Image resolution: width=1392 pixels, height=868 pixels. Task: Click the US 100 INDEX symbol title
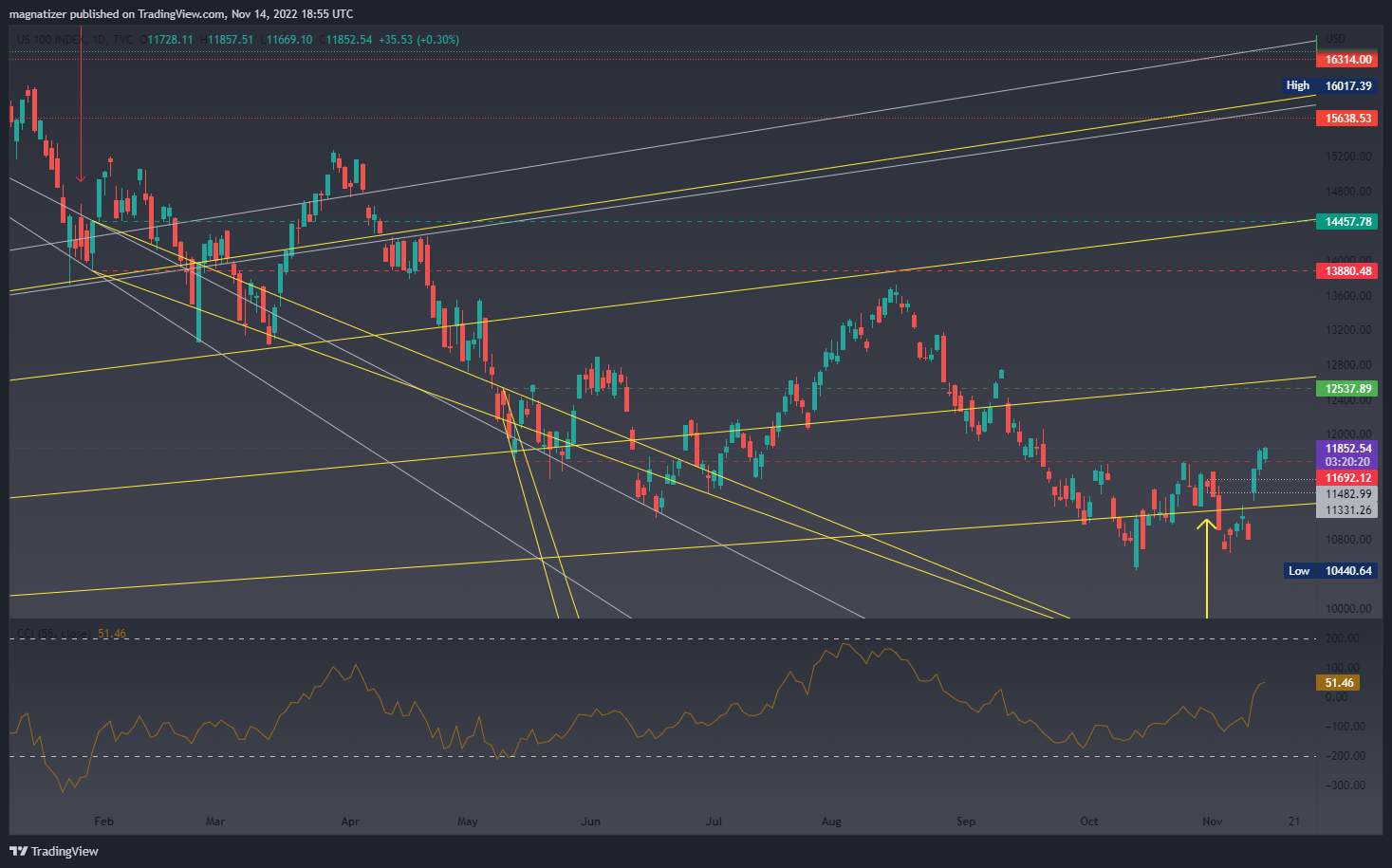[49, 40]
